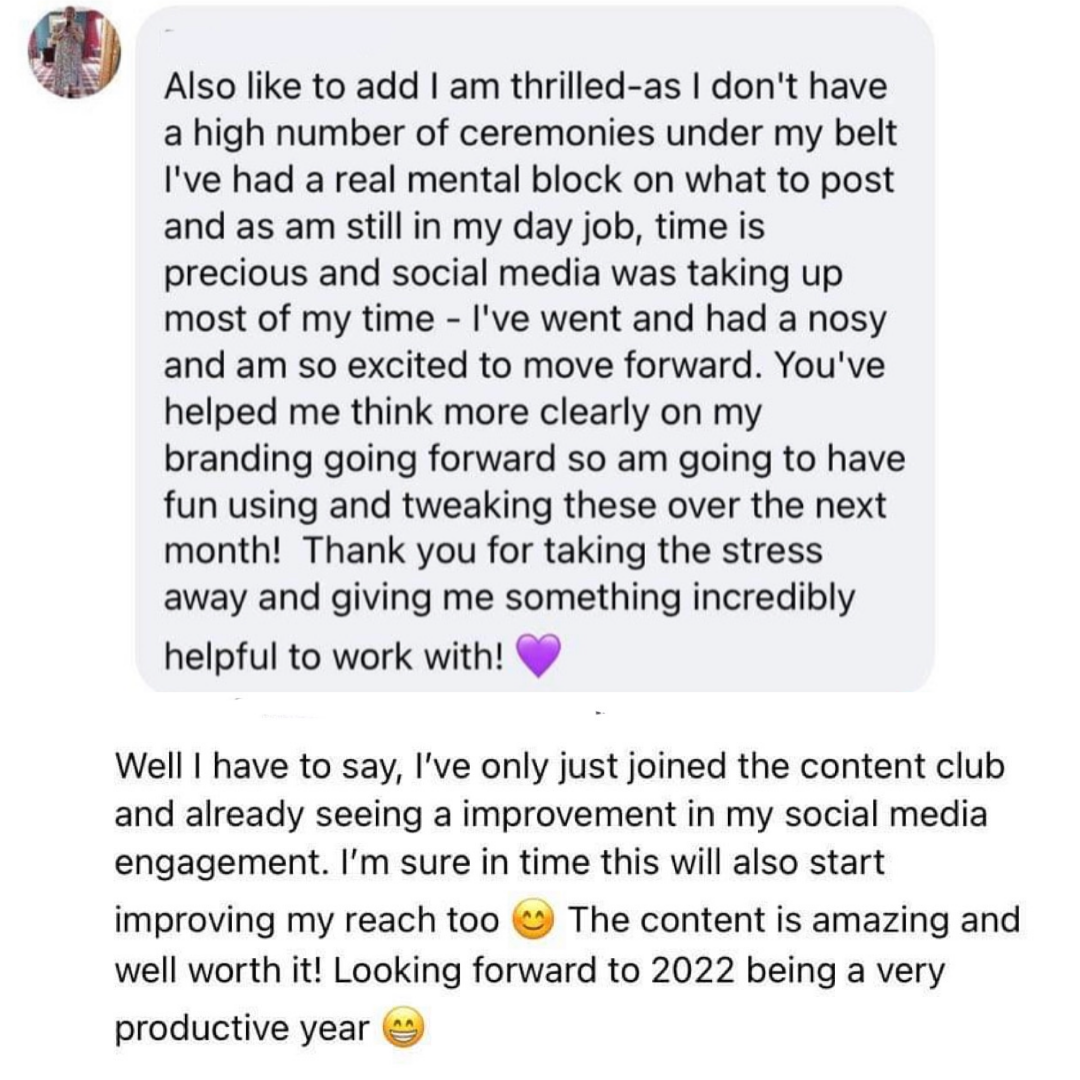
Task: Click the blushing smiley emoji after 'reach too'
Action: point(533,920)
